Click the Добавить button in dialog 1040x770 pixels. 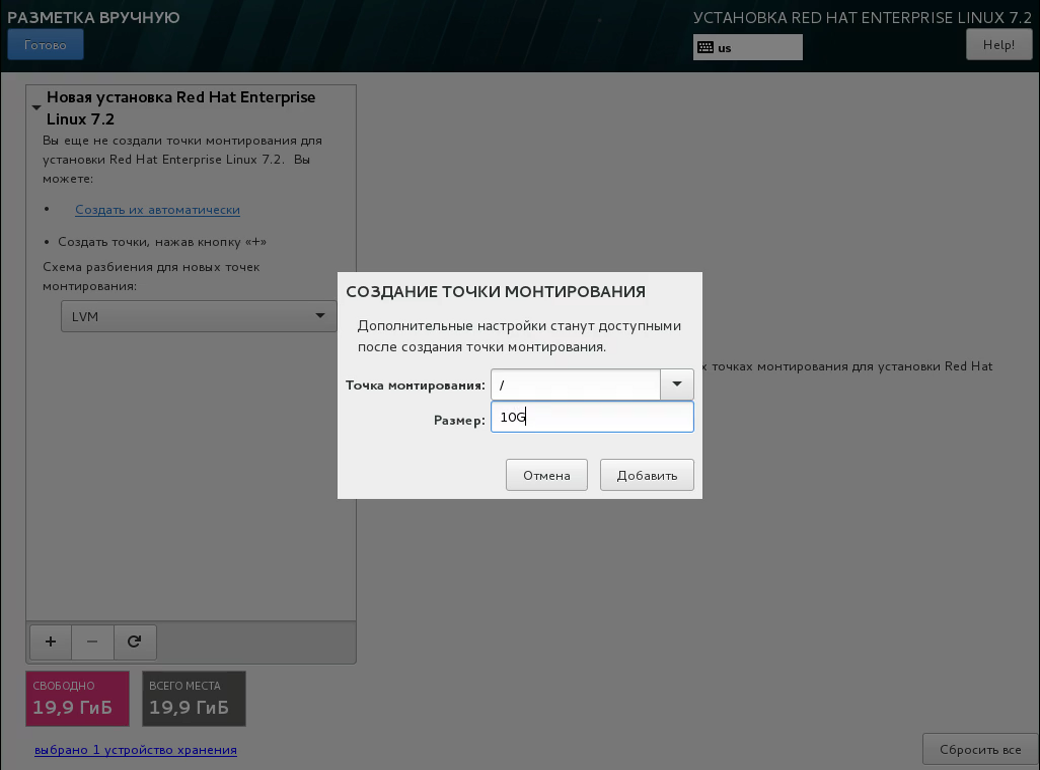pyautogui.click(x=647, y=475)
